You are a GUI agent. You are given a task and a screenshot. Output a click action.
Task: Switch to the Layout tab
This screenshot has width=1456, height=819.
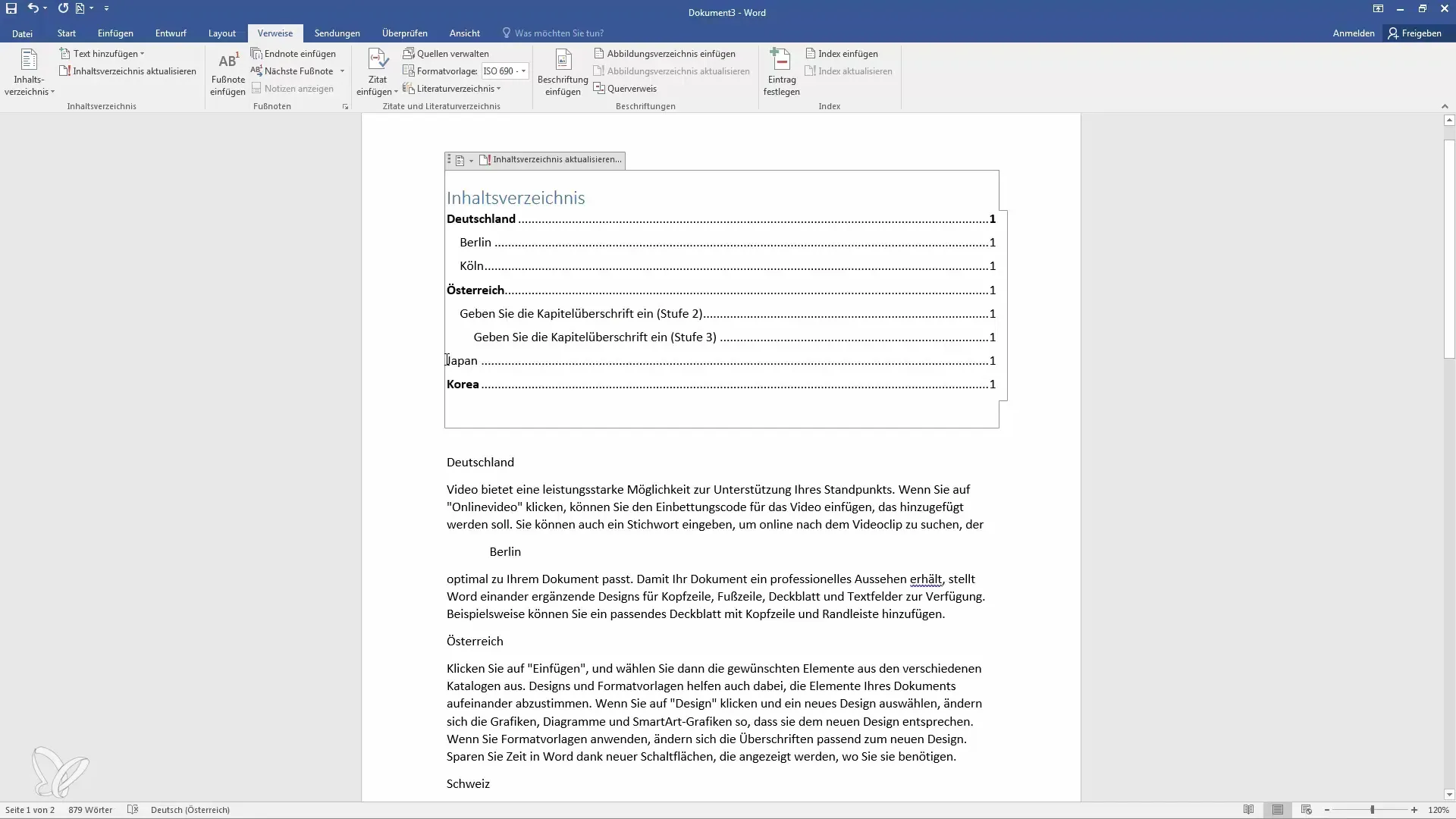[x=222, y=33]
